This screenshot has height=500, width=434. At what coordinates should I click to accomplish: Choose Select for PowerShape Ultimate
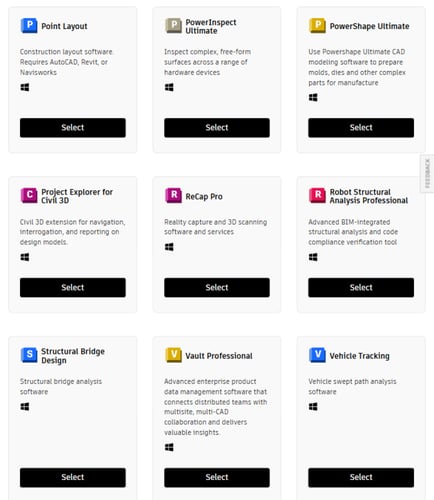361,128
